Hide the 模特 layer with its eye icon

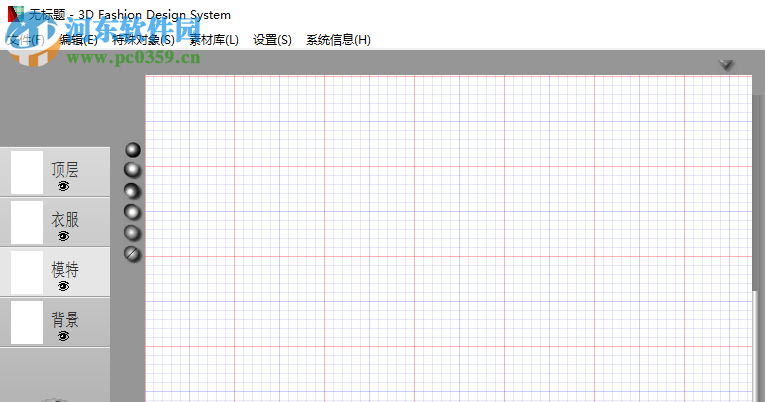pos(63,286)
